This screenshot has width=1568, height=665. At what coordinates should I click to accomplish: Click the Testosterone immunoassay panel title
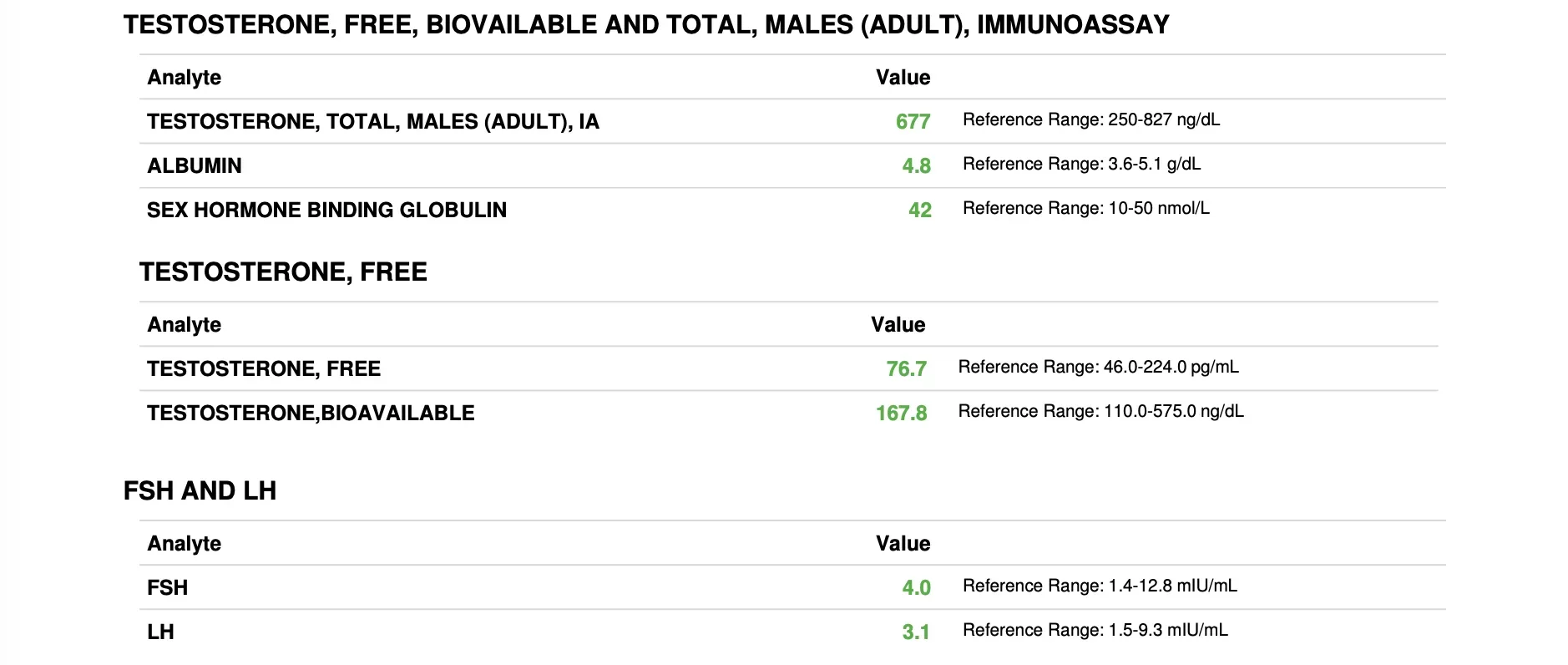[x=646, y=25]
